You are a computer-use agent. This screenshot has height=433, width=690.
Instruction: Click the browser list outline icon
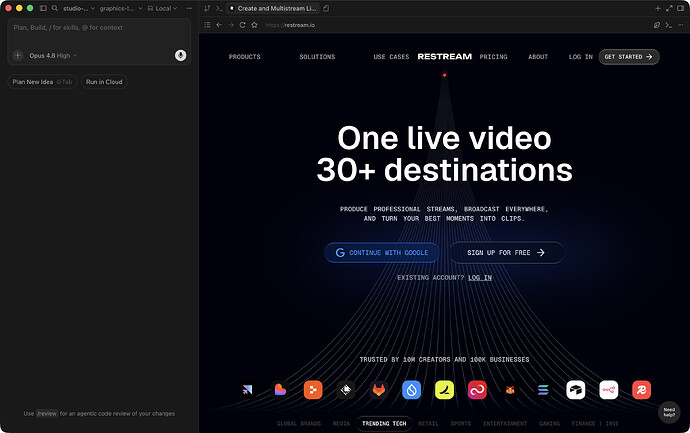tap(207, 25)
